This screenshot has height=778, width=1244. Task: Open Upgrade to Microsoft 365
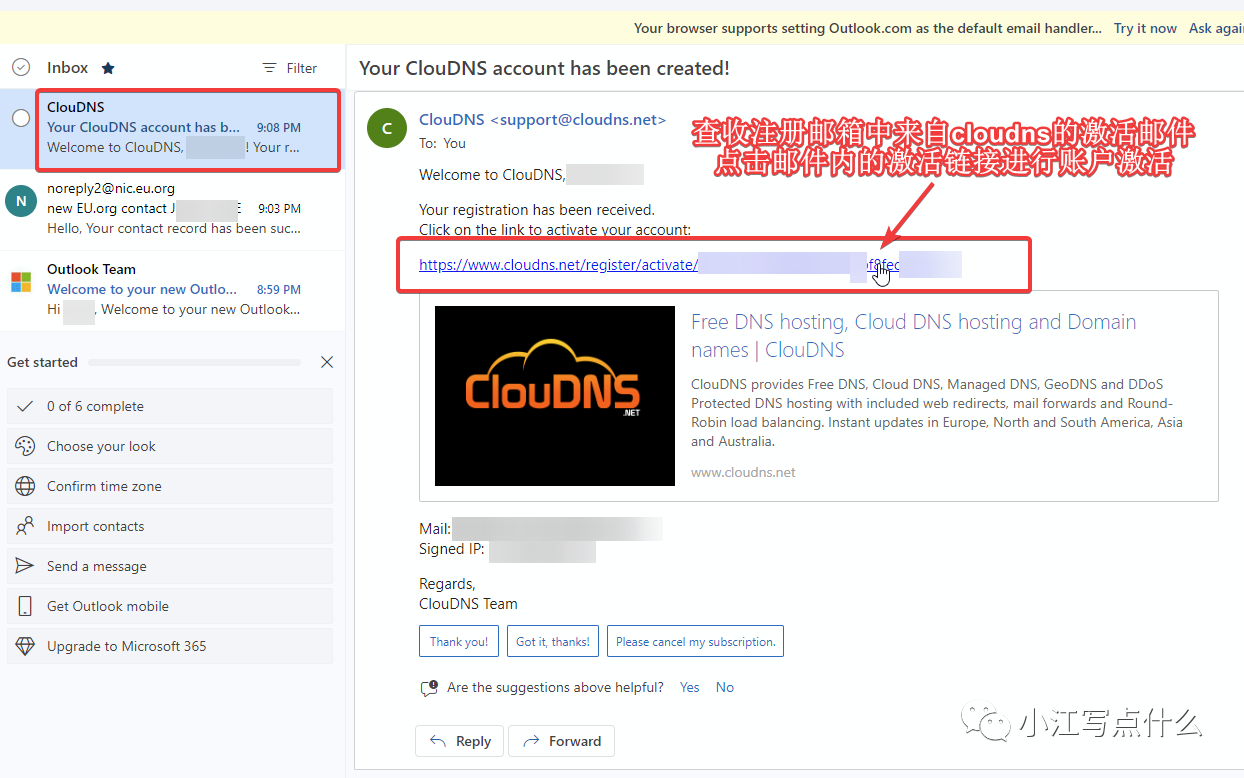click(x=170, y=646)
